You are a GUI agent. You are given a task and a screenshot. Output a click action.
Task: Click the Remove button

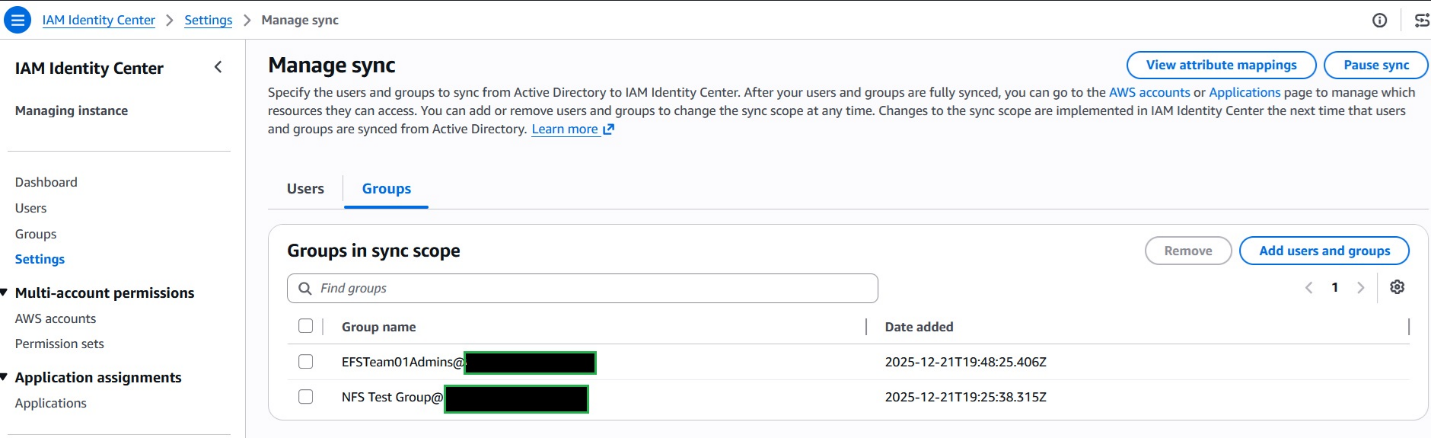(x=1188, y=251)
